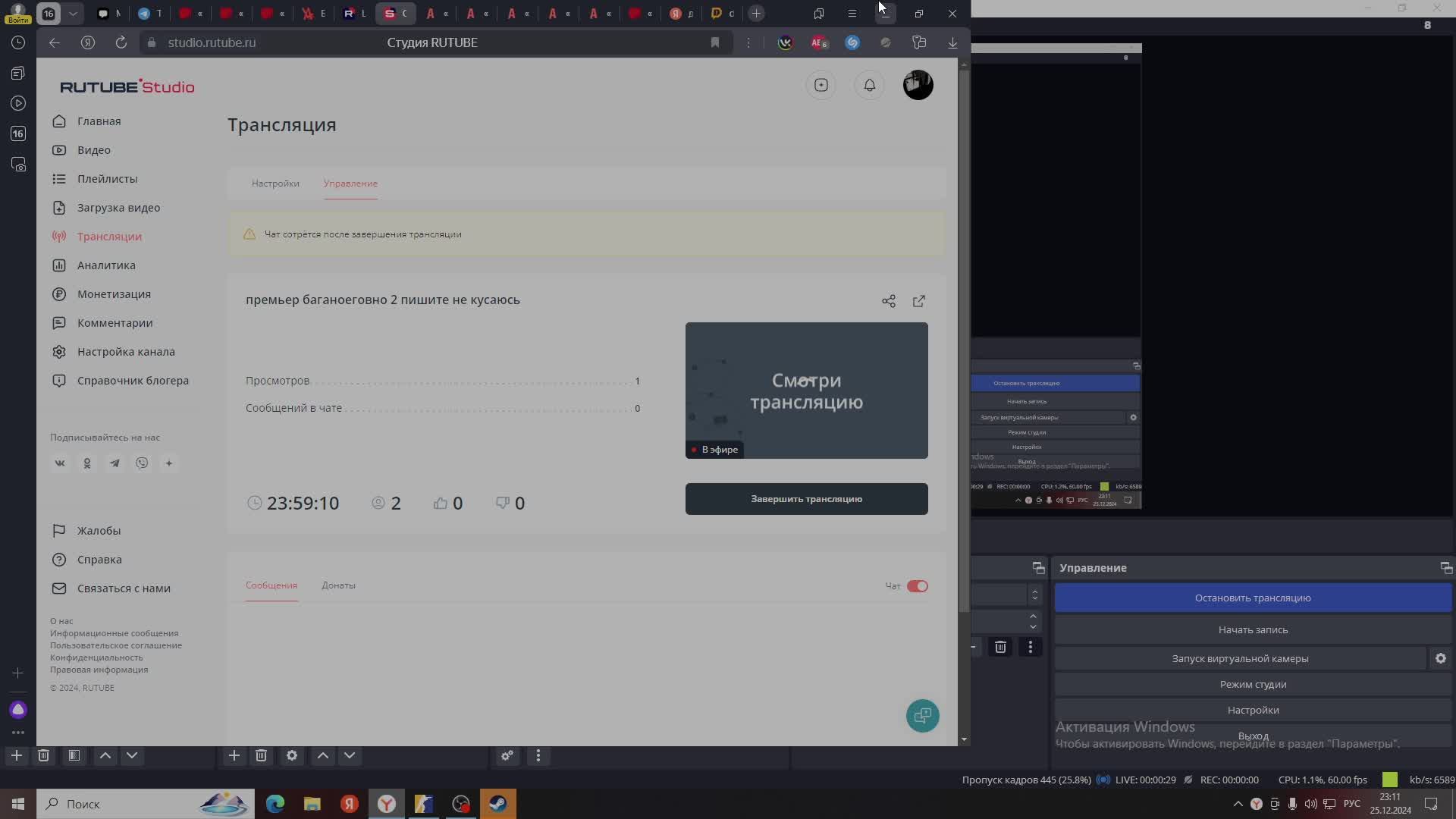Open the user profile avatar
Screen dimensions: 1456x819
coord(918,85)
